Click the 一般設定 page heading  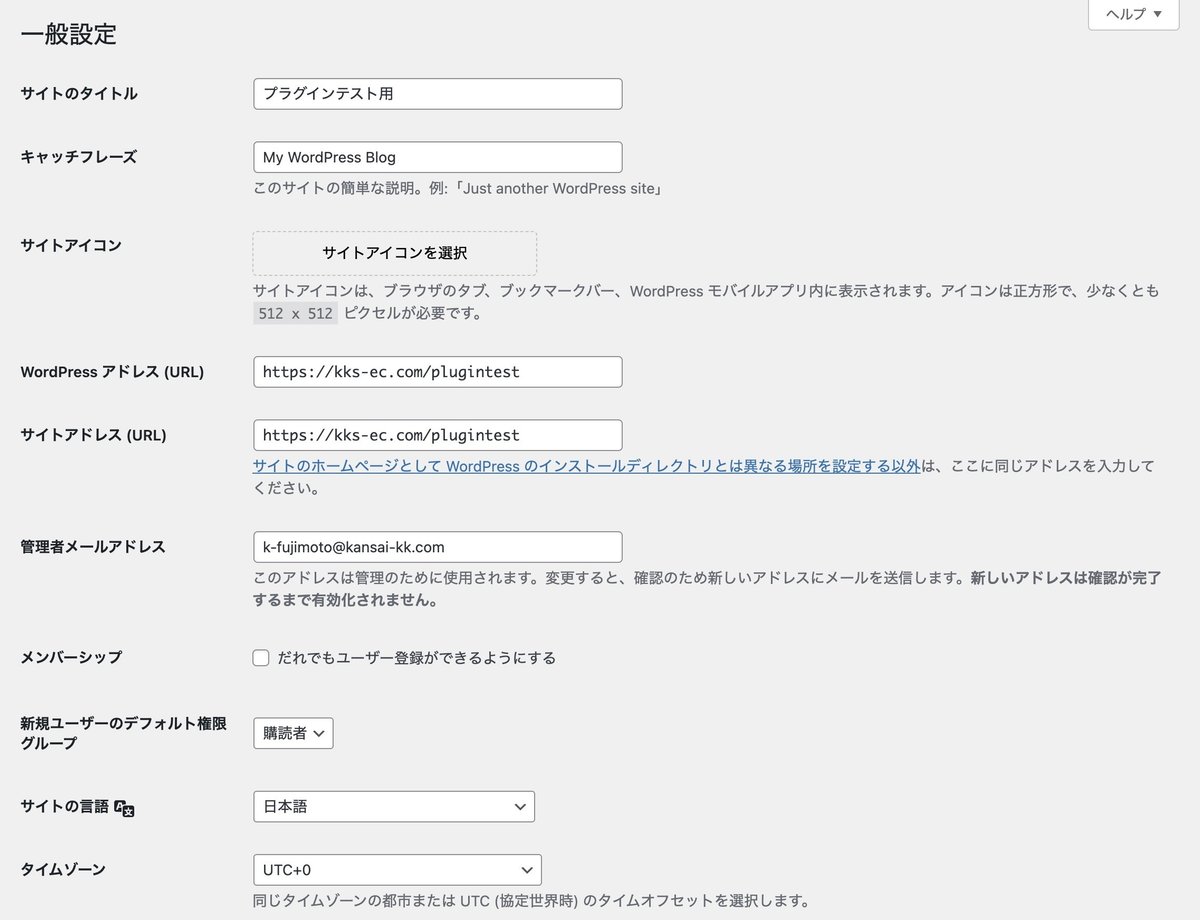point(69,34)
